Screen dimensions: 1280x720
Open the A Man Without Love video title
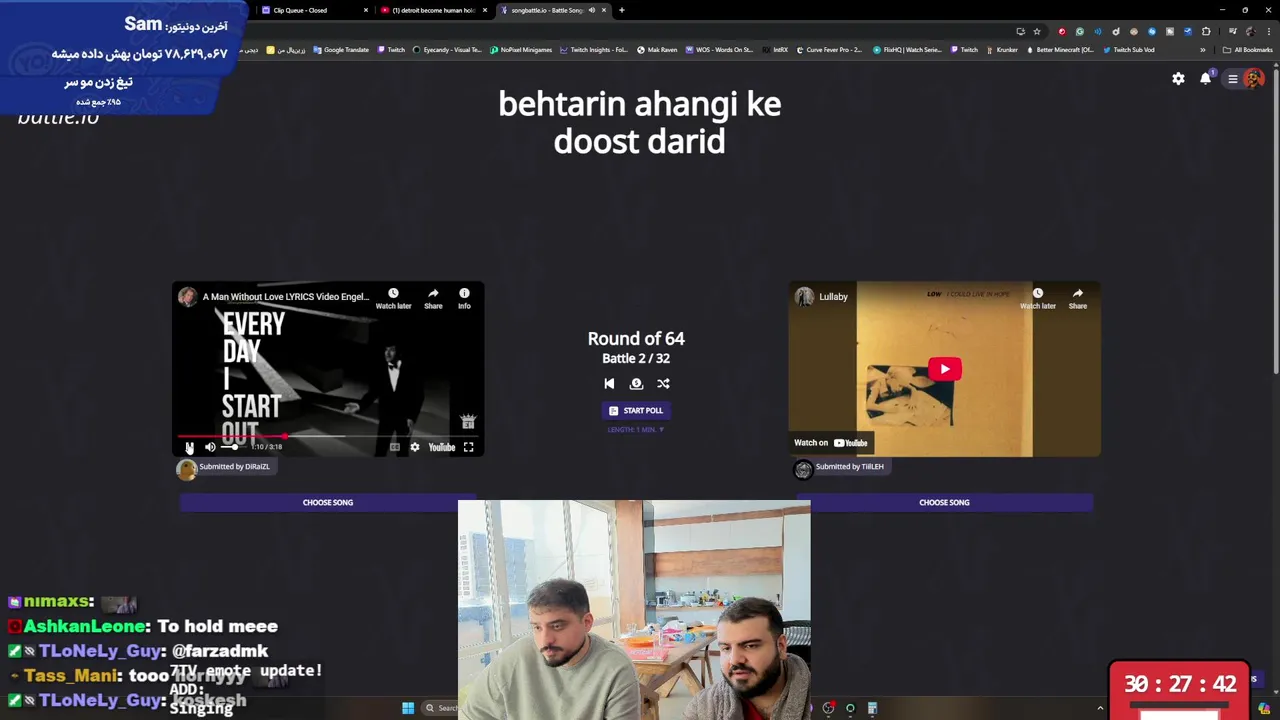pyautogui.click(x=286, y=296)
